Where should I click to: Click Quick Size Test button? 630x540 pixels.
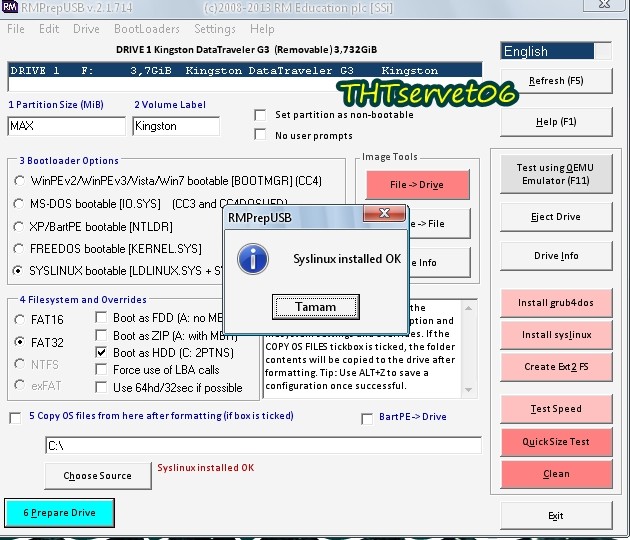pos(556,442)
